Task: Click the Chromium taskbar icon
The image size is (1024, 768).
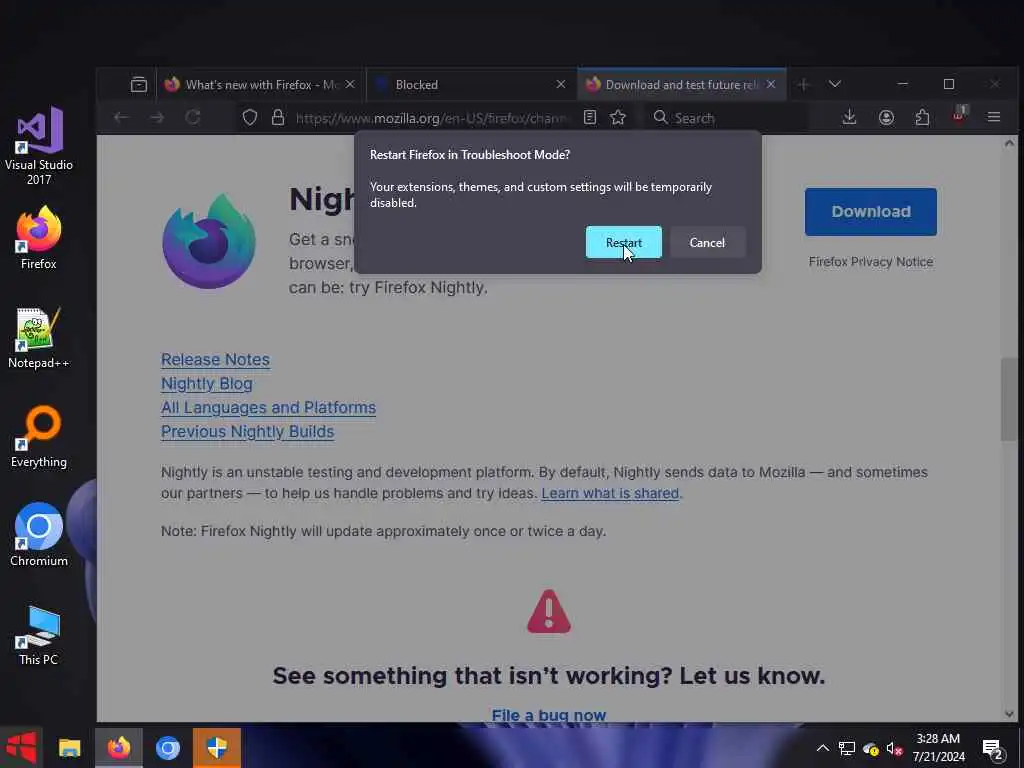Action: click(168, 748)
